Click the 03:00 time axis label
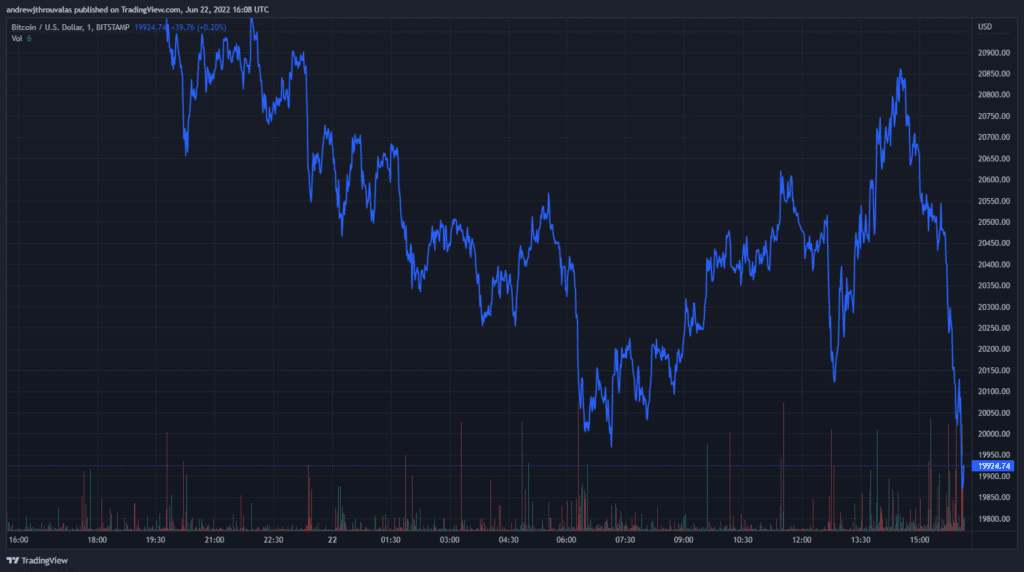Screen dimensions: 1024x572 pos(449,540)
